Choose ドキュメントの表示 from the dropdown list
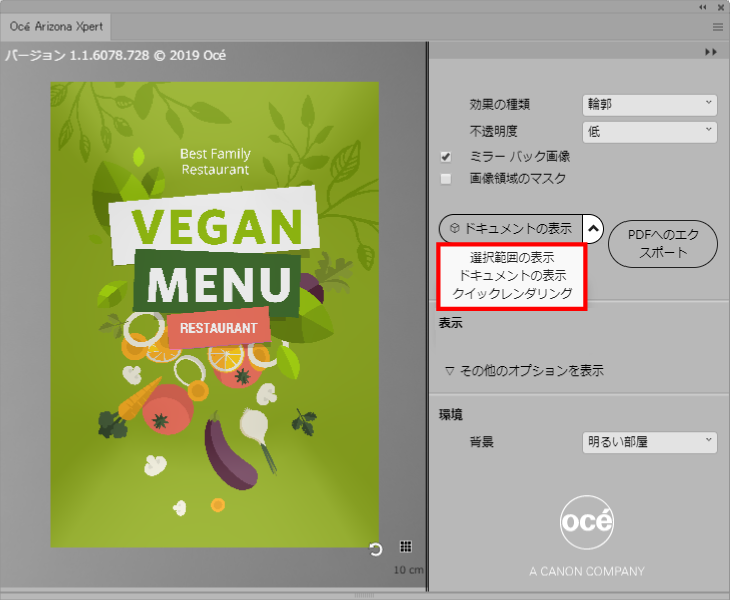This screenshot has height=600, width=730. (512, 276)
